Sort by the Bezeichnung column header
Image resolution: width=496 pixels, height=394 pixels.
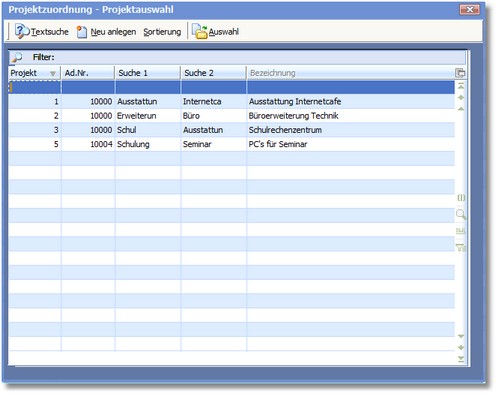point(350,73)
